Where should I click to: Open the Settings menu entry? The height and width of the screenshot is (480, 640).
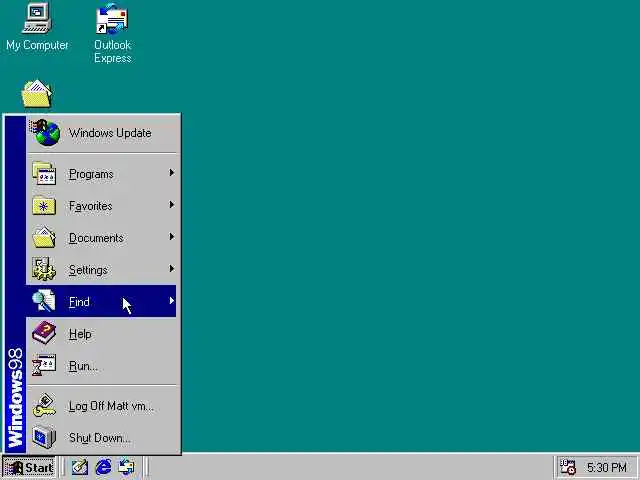[101, 269]
